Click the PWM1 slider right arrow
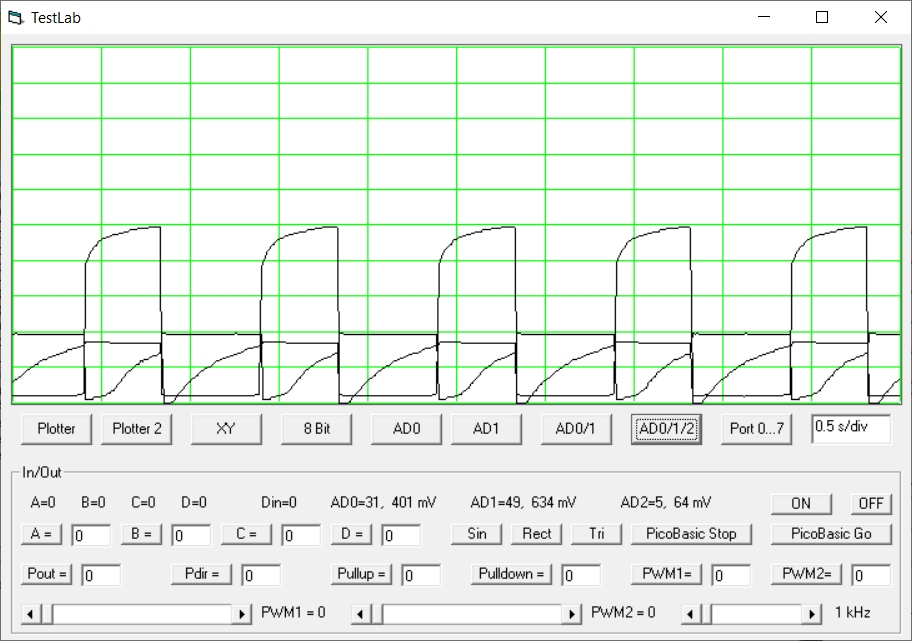This screenshot has width=912, height=641. (x=243, y=613)
